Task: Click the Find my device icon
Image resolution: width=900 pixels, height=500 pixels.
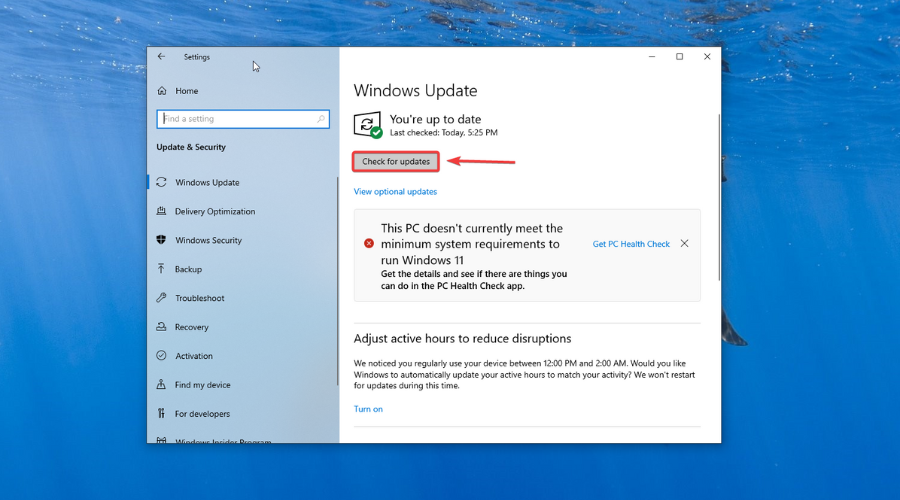Action: click(x=161, y=384)
